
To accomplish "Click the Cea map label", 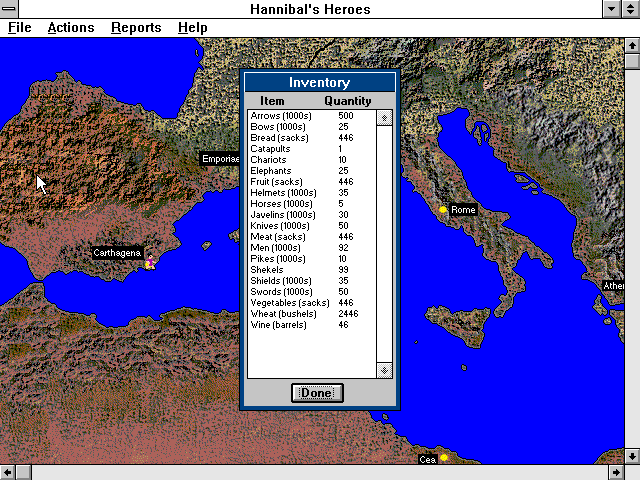I will point(427,460).
